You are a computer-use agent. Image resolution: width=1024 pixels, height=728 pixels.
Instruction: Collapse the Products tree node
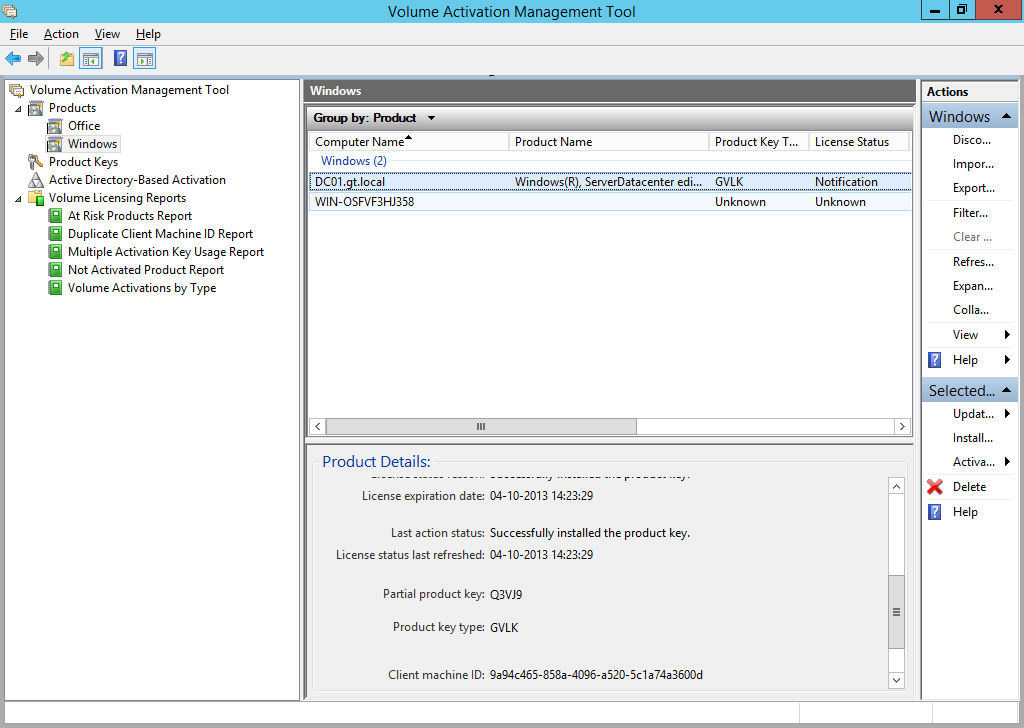pyautogui.click(x=18, y=109)
